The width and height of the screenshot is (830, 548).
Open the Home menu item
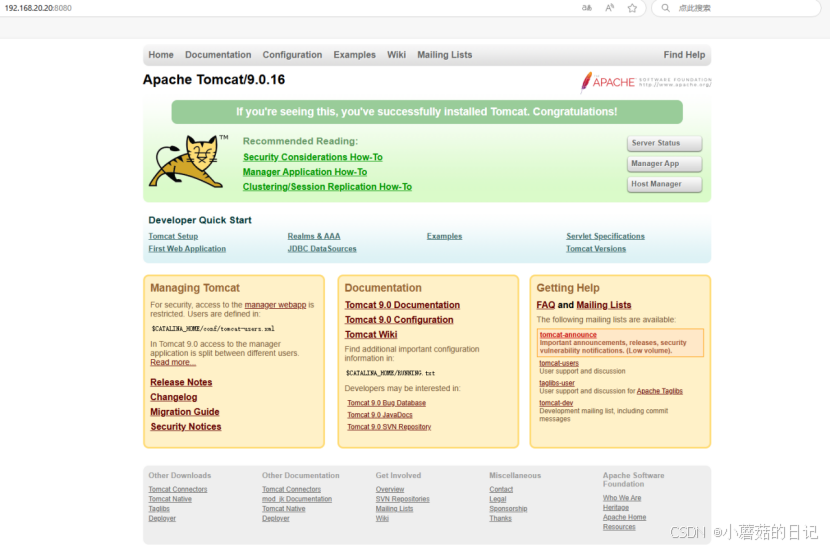click(x=161, y=55)
